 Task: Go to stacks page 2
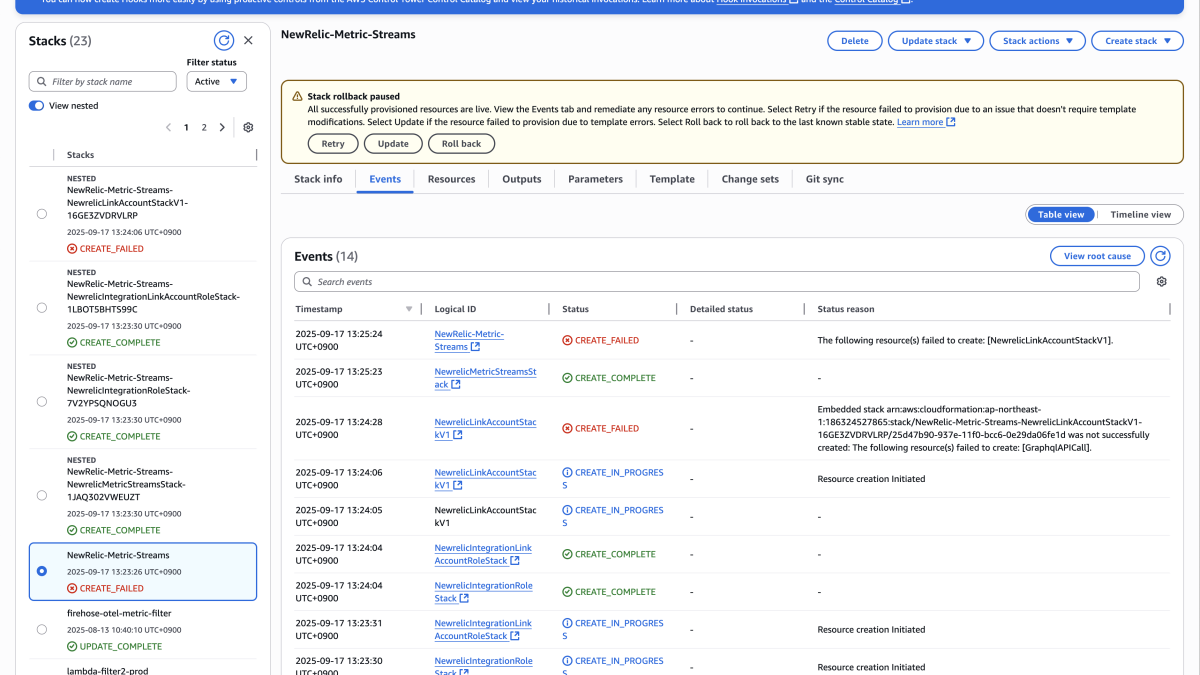[204, 128]
